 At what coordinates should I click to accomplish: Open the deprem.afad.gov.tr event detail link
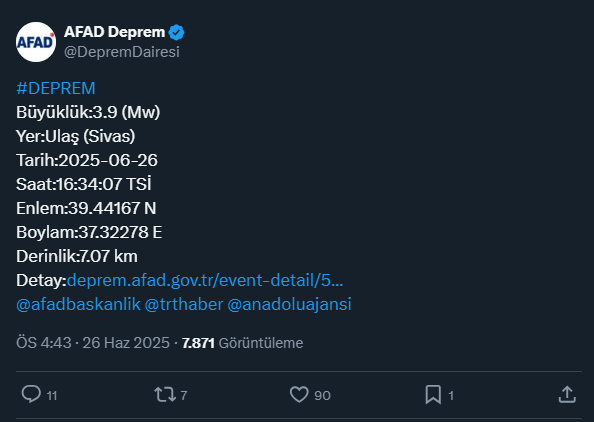(205, 281)
